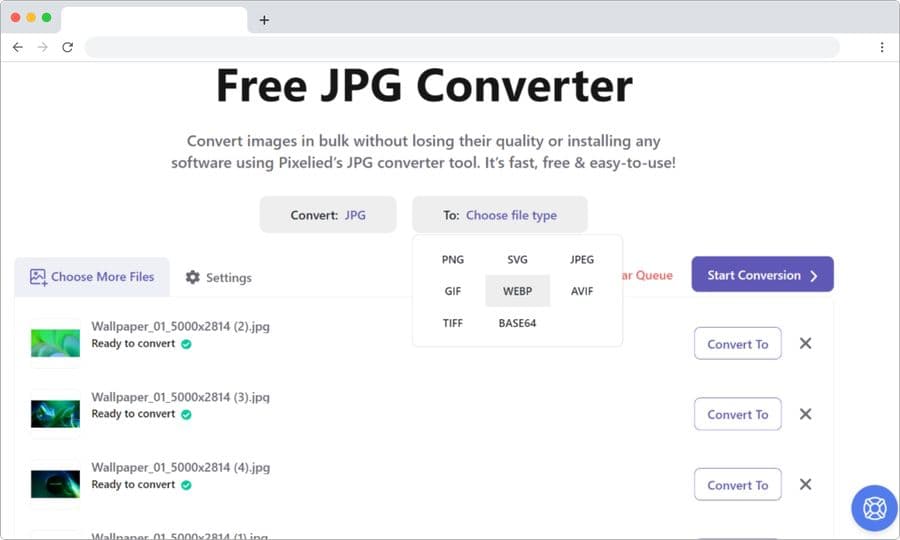This screenshot has width=900, height=540.
Task: Click the help lifebuoy icon
Action: (874, 508)
